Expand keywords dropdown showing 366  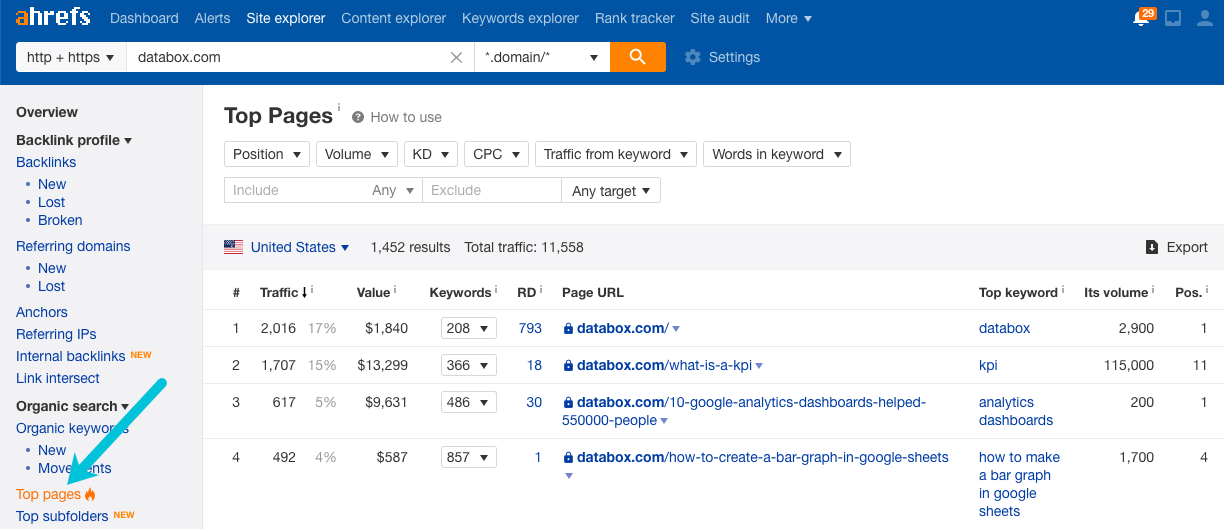[x=469, y=365]
